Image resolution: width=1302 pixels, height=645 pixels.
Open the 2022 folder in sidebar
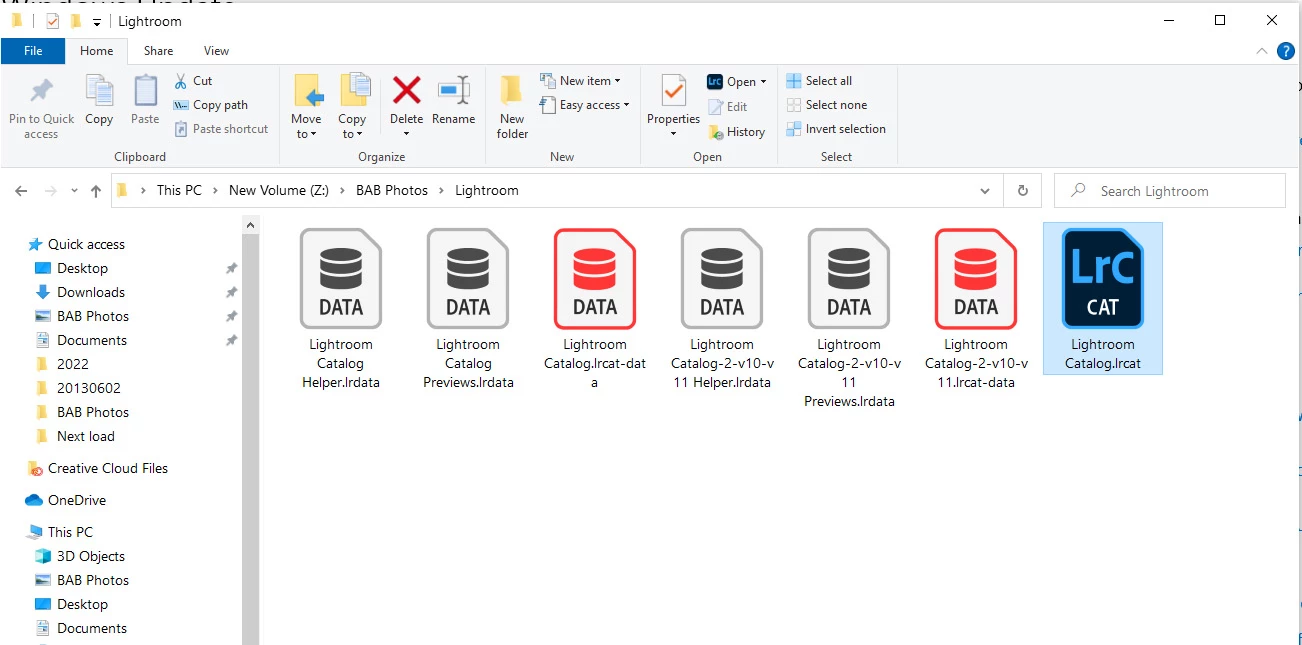[73, 364]
